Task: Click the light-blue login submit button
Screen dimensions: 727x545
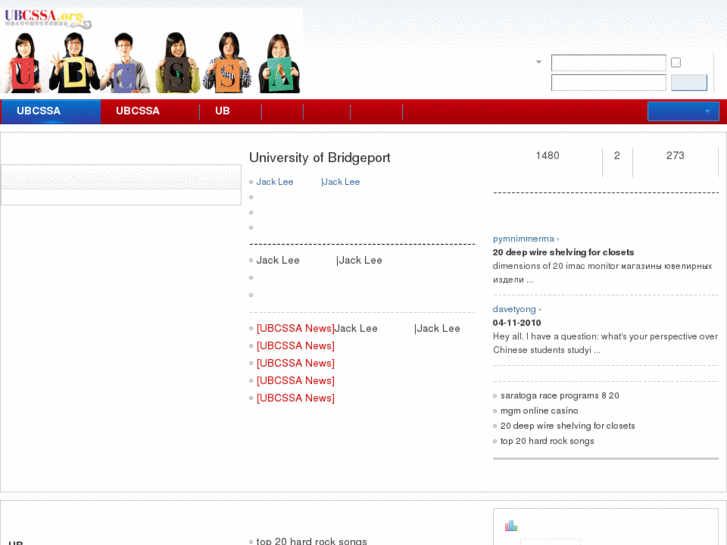Action: [x=689, y=83]
